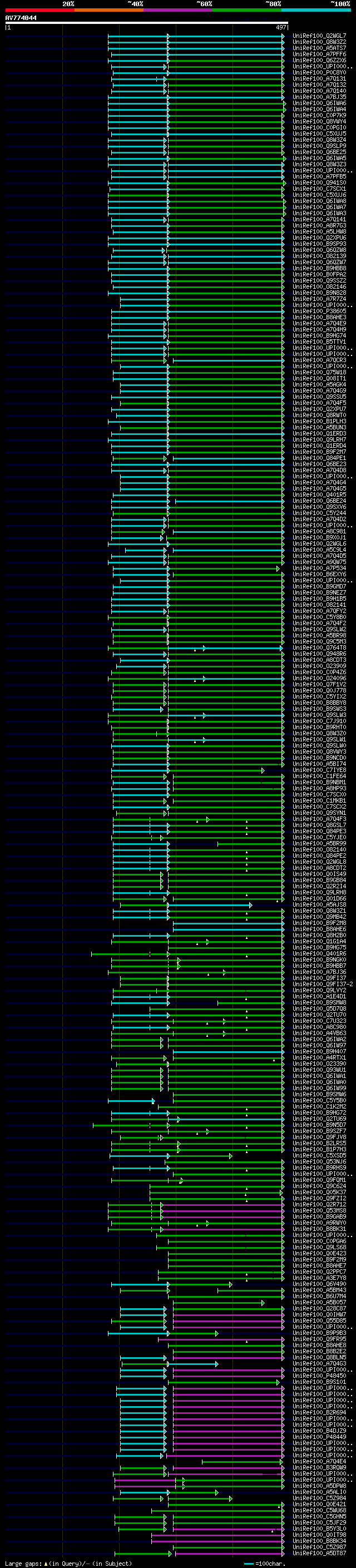Go to the UniRef100_B8AHE6 entry
Screen dimensions: 356x1568
click(319, 929)
